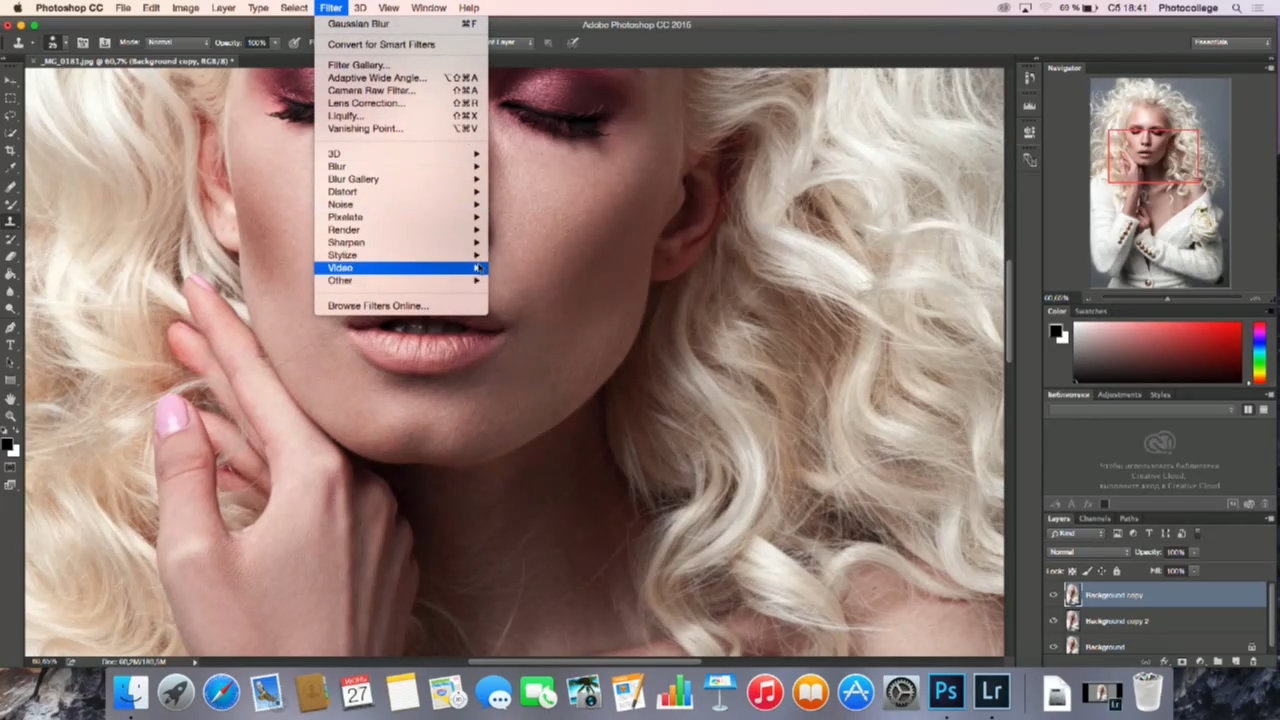Hide the Background copy layer
The height and width of the screenshot is (720, 1280).
pyautogui.click(x=1053, y=595)
